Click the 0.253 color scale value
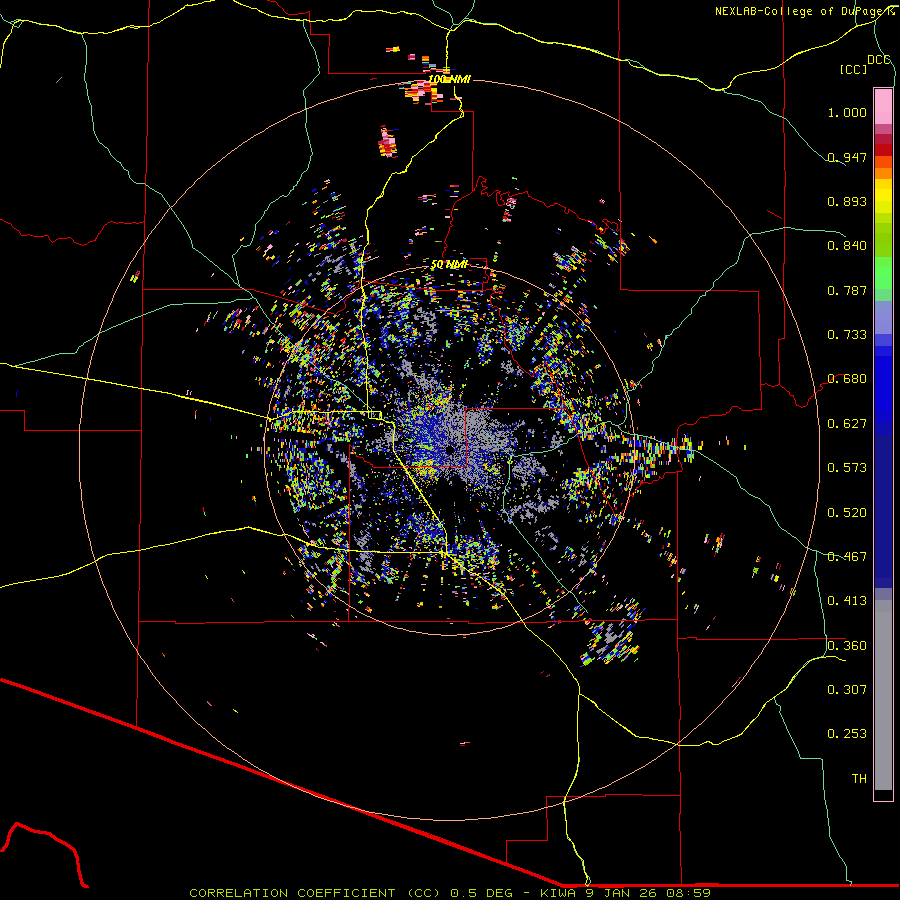 [847, 734]
